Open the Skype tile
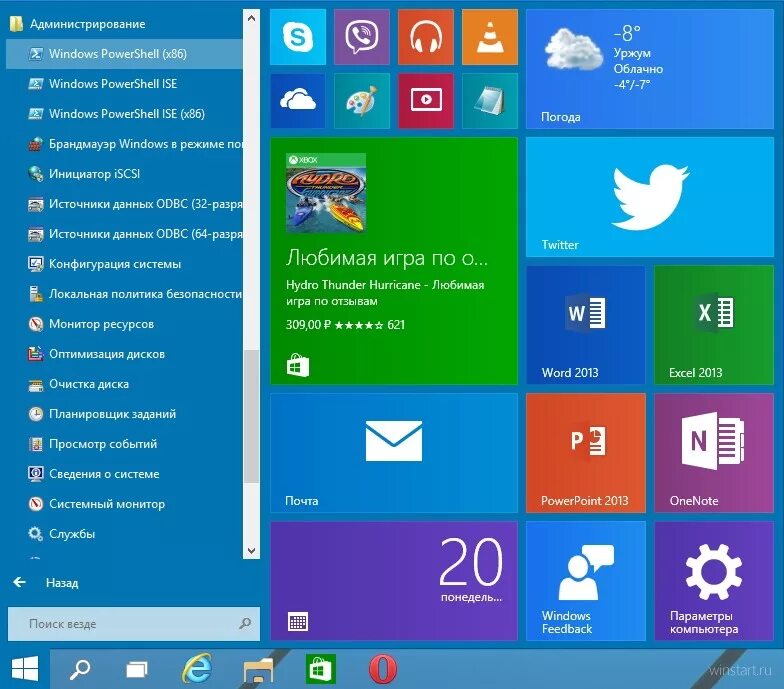The height and width of the screenshot is (689, 784). tap(298, 37)
